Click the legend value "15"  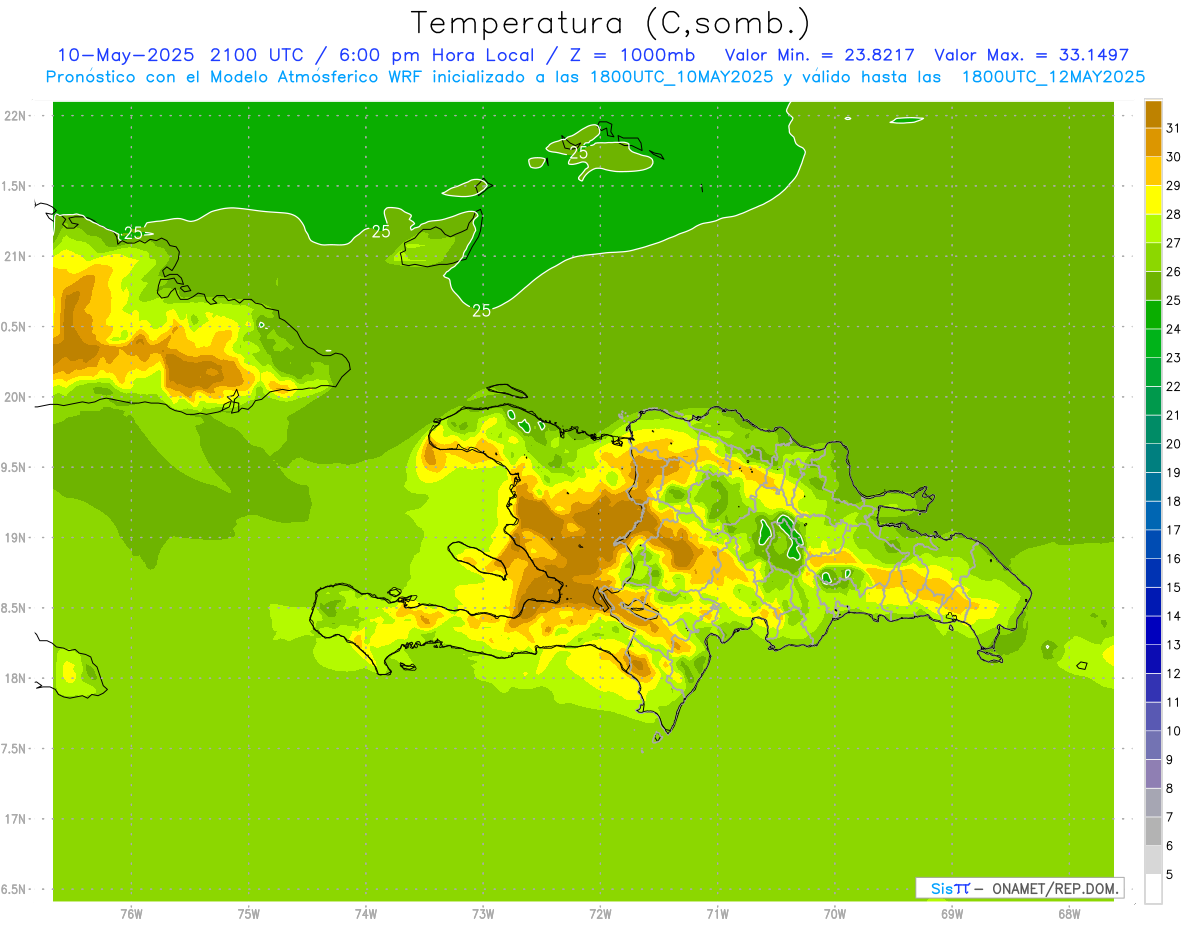tap(1173, 587)
